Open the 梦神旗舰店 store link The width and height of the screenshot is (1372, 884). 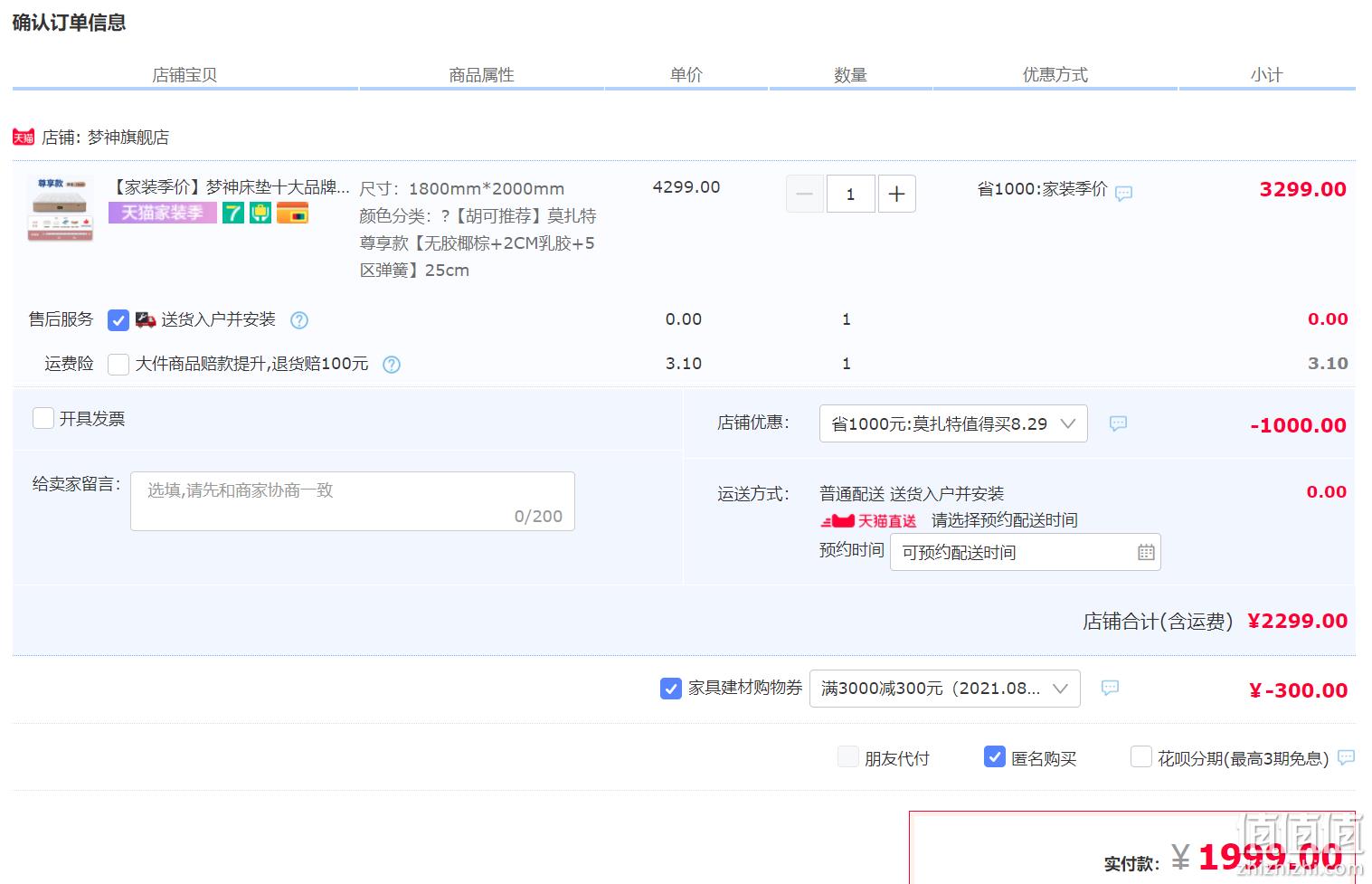coord(128,138)
